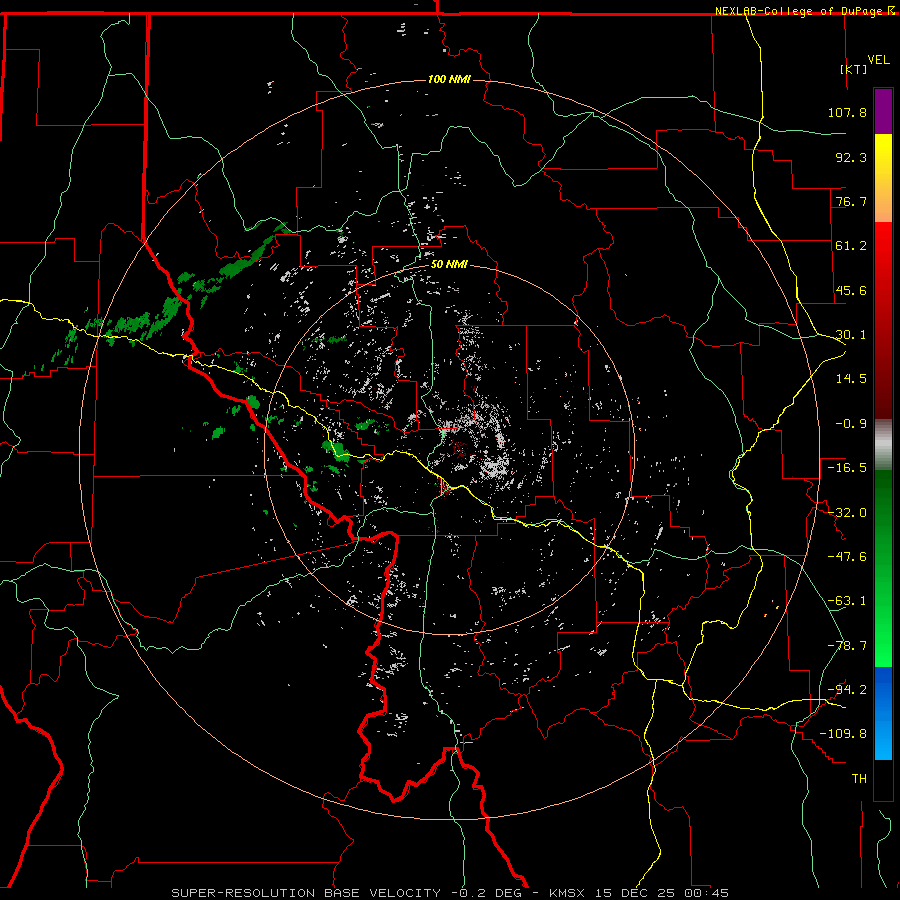Pick the gray segment of the velocity scale
This screenshot has width=900, height=900.
pos(883,445)
